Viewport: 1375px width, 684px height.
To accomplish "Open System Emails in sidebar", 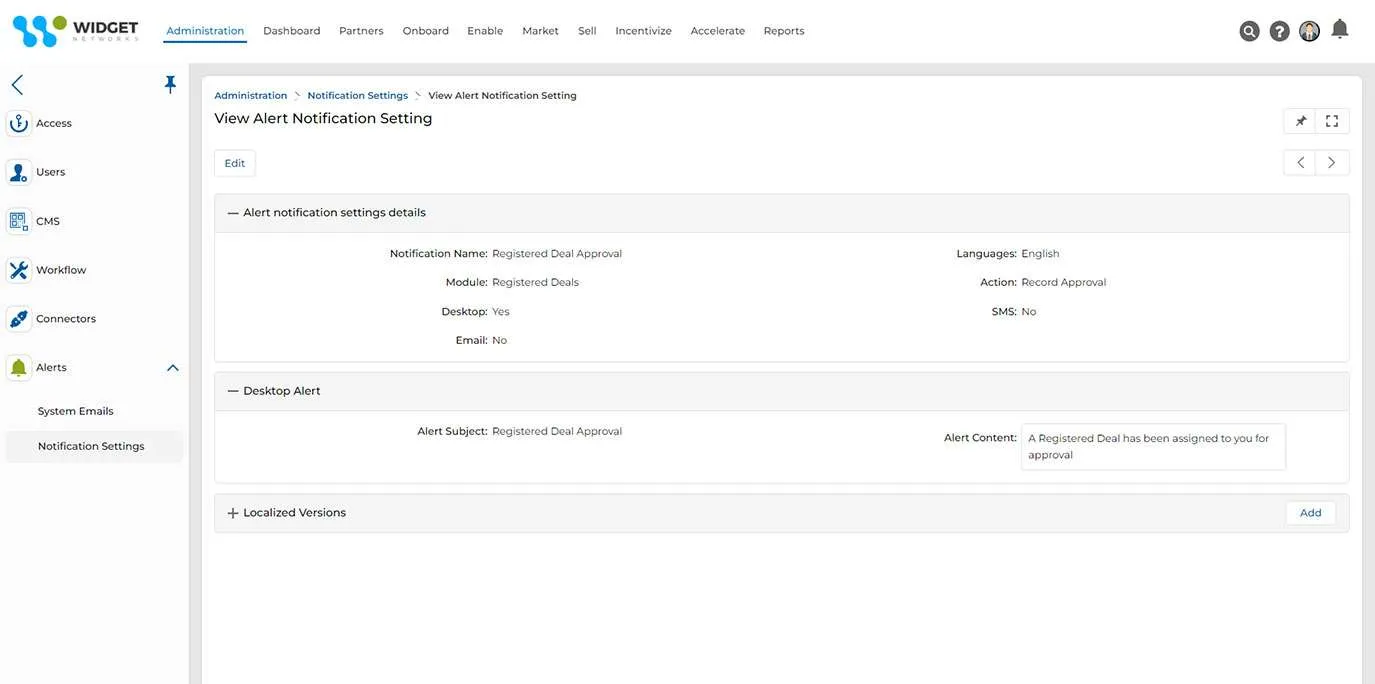I will point(76,411).
